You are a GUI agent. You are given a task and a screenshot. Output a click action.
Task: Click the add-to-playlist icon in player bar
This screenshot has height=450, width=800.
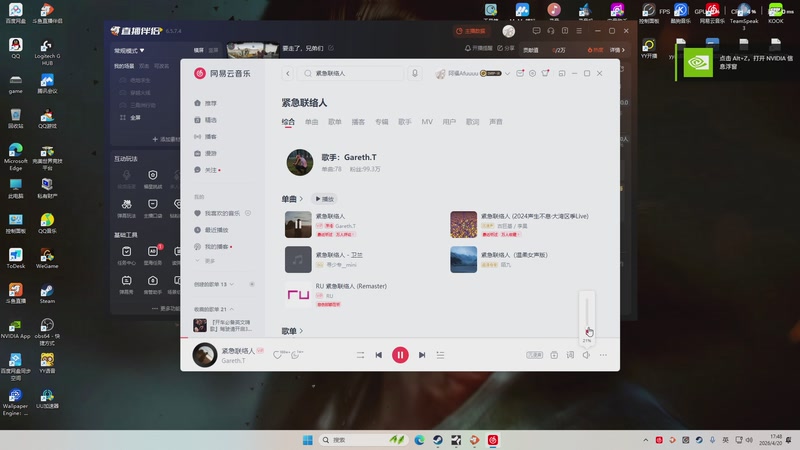[554, 355]
